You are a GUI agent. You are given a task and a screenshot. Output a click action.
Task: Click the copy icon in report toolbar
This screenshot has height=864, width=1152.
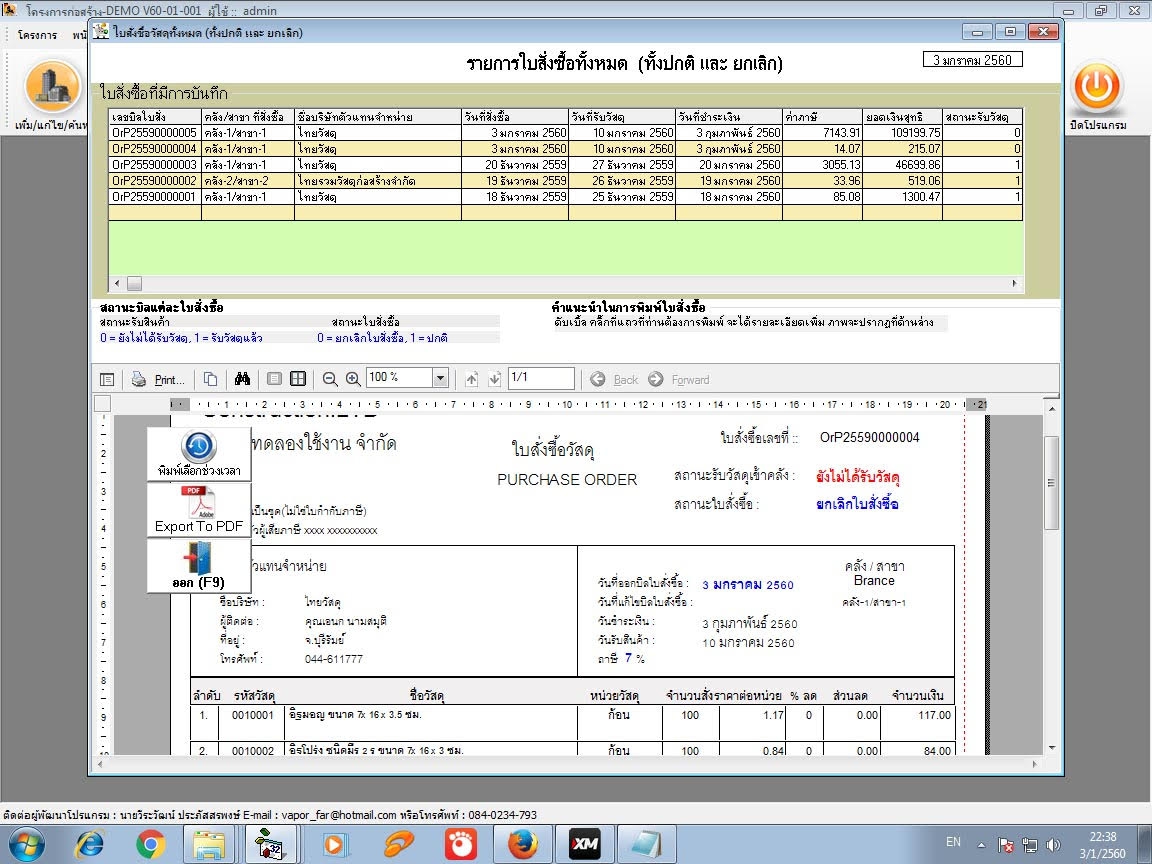click(210, 379)
